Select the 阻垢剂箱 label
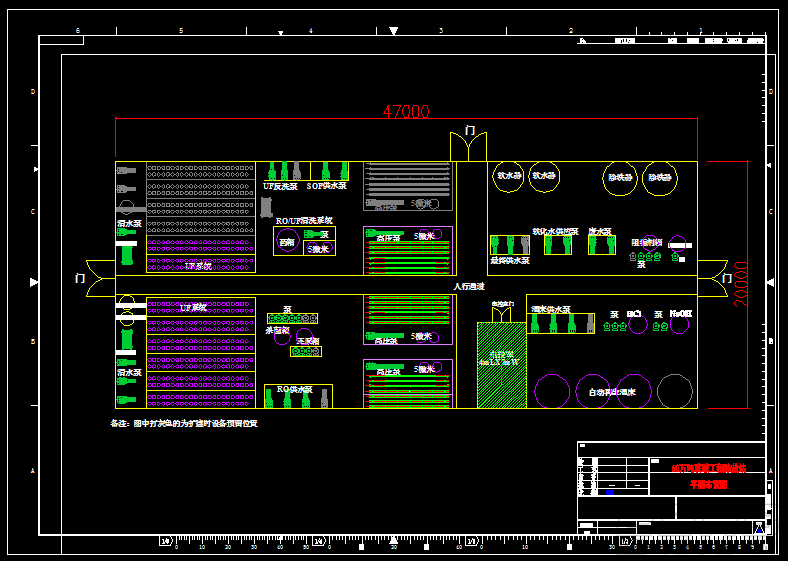The width and height of the screenshot is (788, 561). [x=647, y=242]
